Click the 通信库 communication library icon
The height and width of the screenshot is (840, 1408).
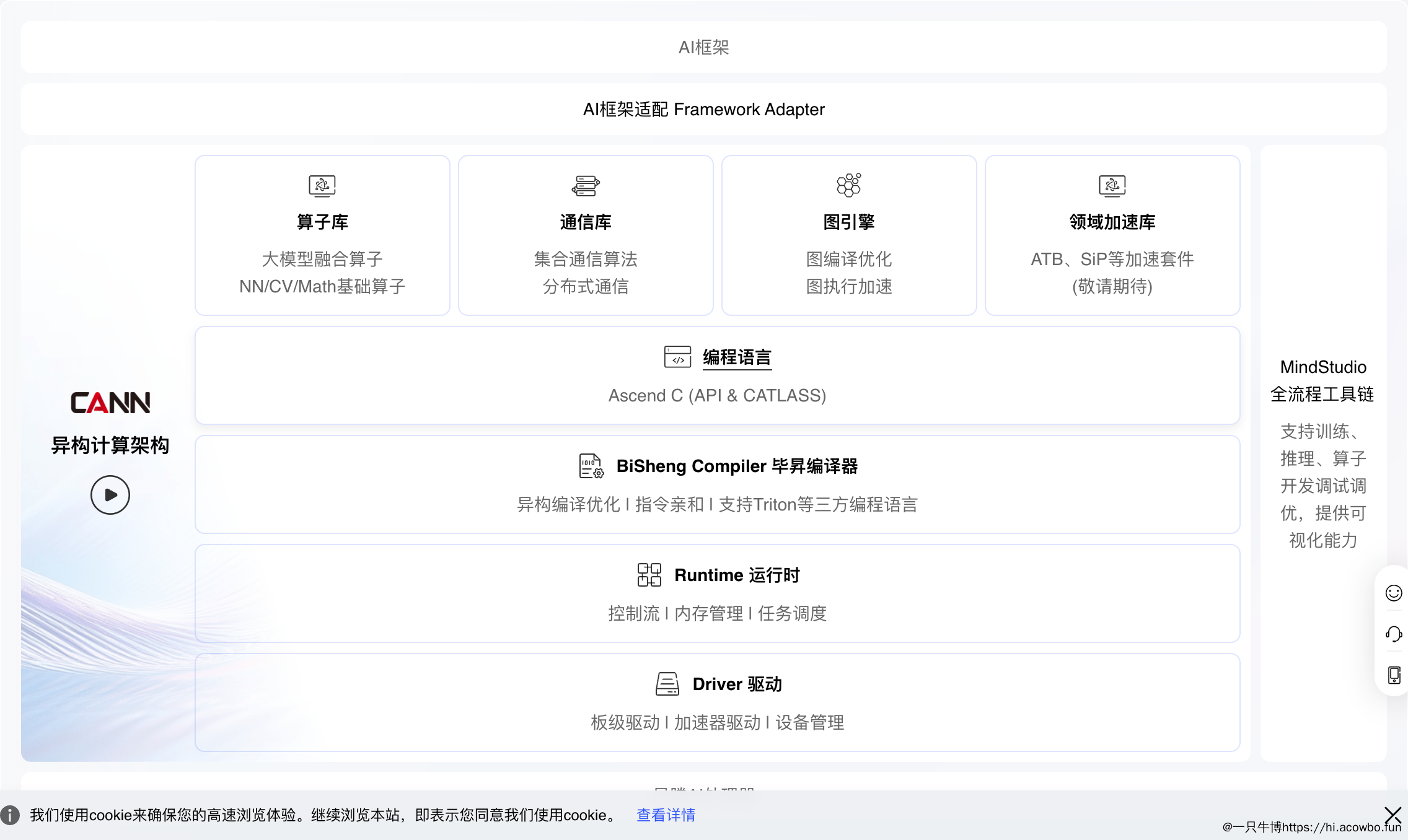[x=585, y=185]
